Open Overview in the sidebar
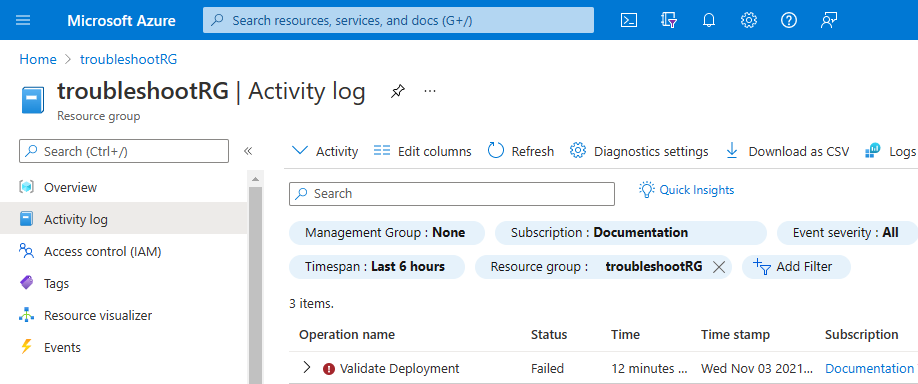The image size is (918, 384). coord(124,187)
